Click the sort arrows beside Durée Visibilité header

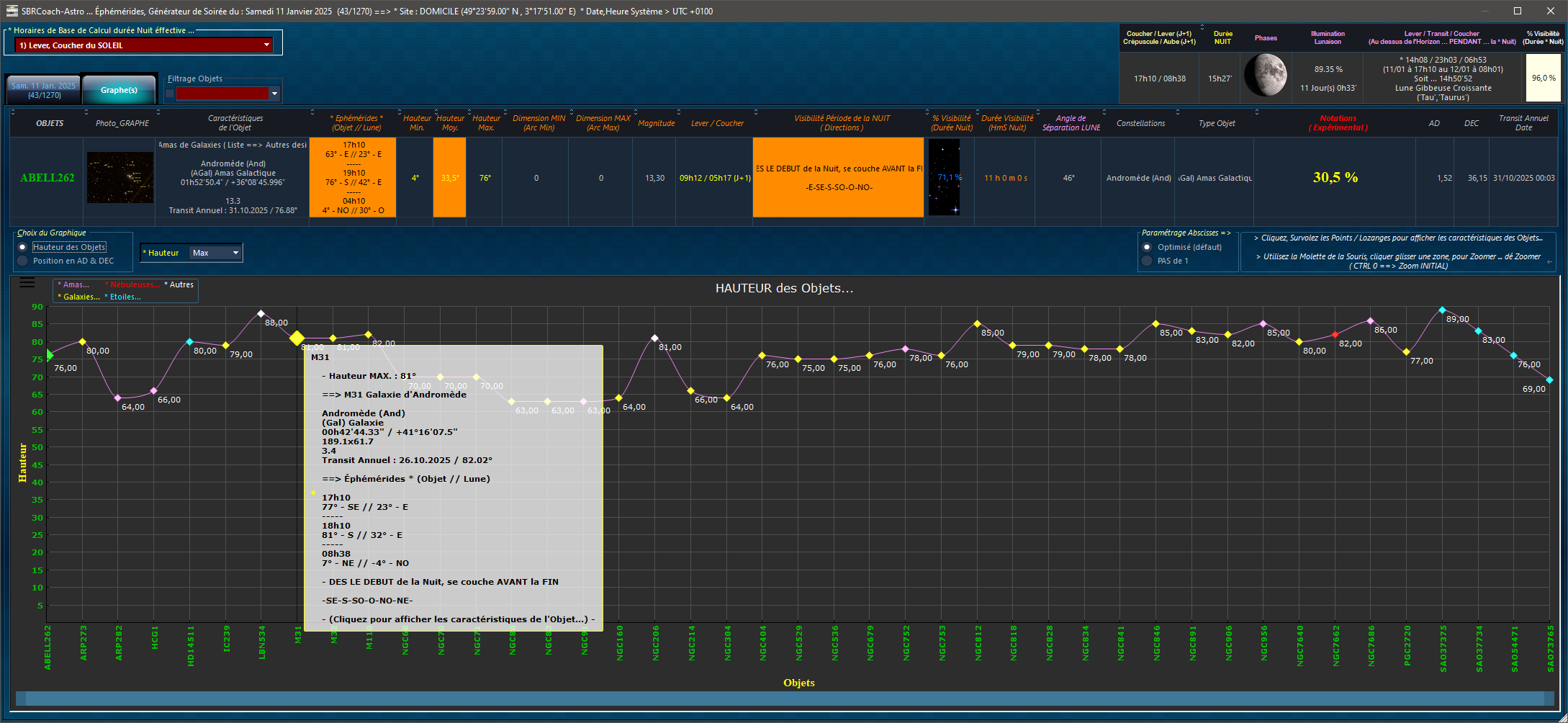977,112
